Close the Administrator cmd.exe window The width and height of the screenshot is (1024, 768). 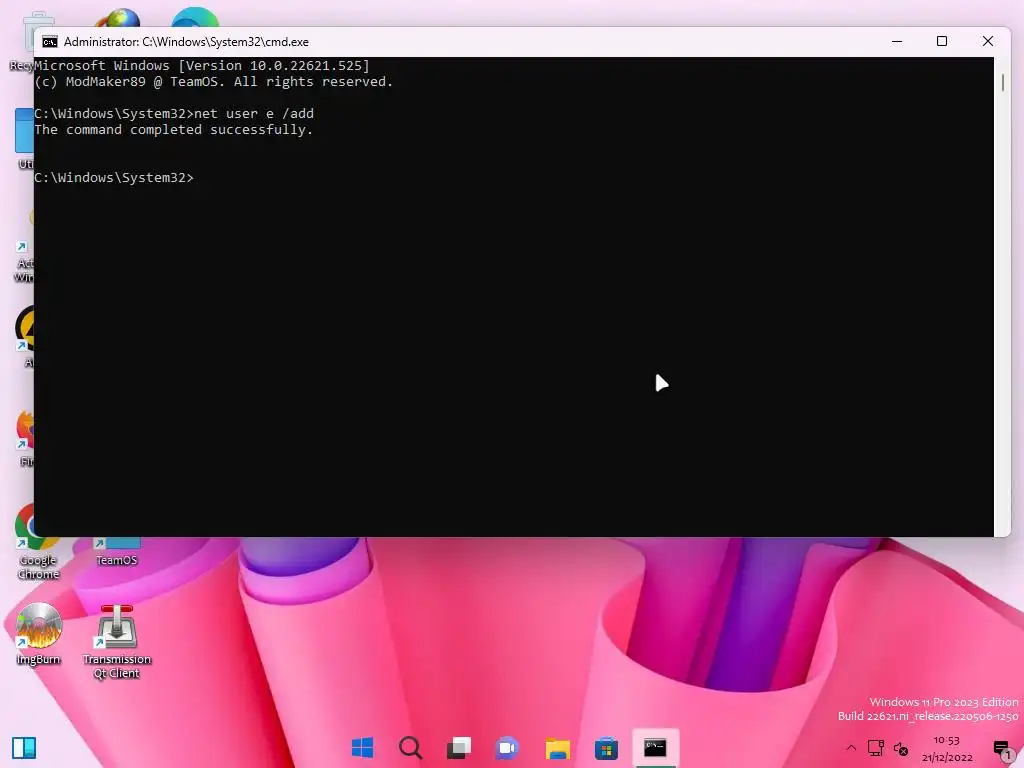pos(987,41)
